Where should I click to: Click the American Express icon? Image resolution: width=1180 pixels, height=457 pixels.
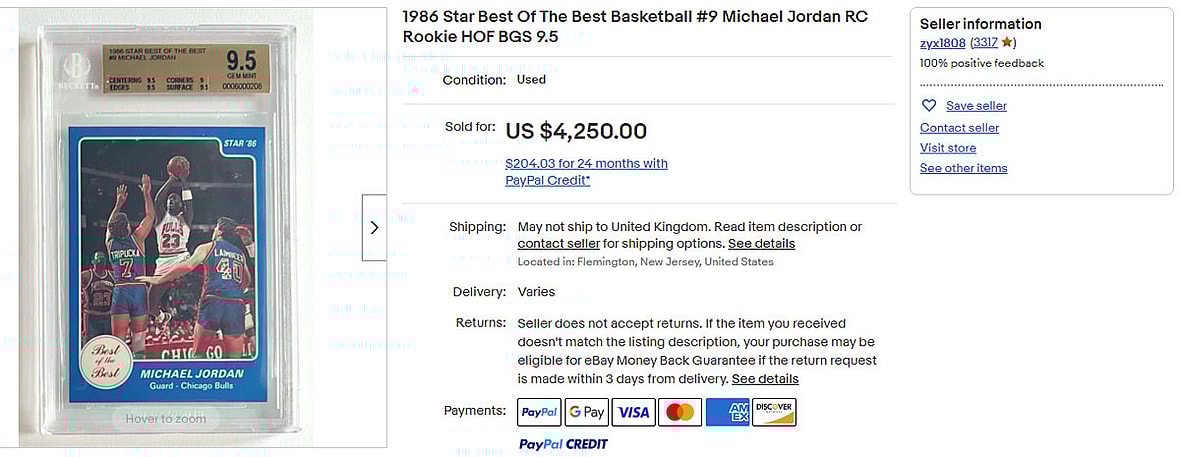pyautogui.click(x=727, y=412)
